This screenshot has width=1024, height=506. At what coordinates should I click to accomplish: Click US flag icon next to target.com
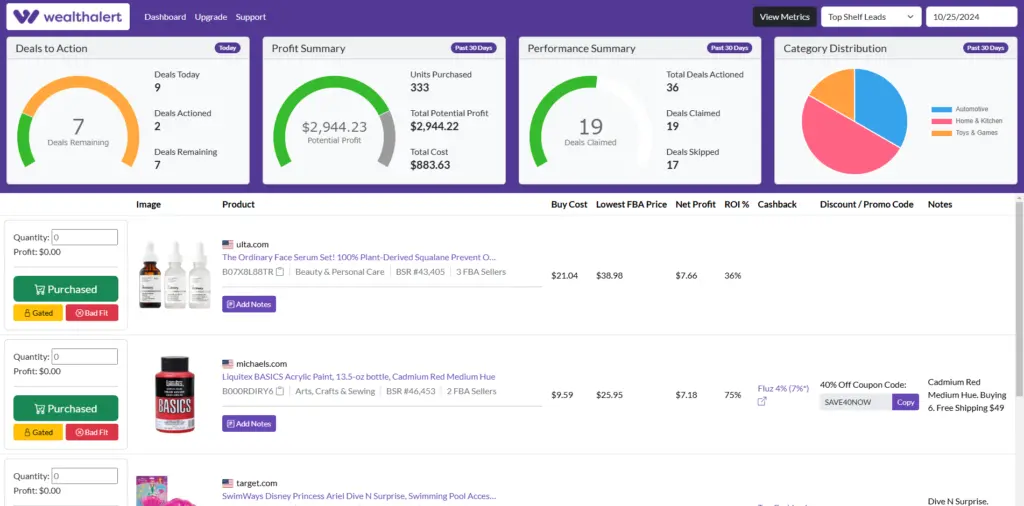click(227, 484)
